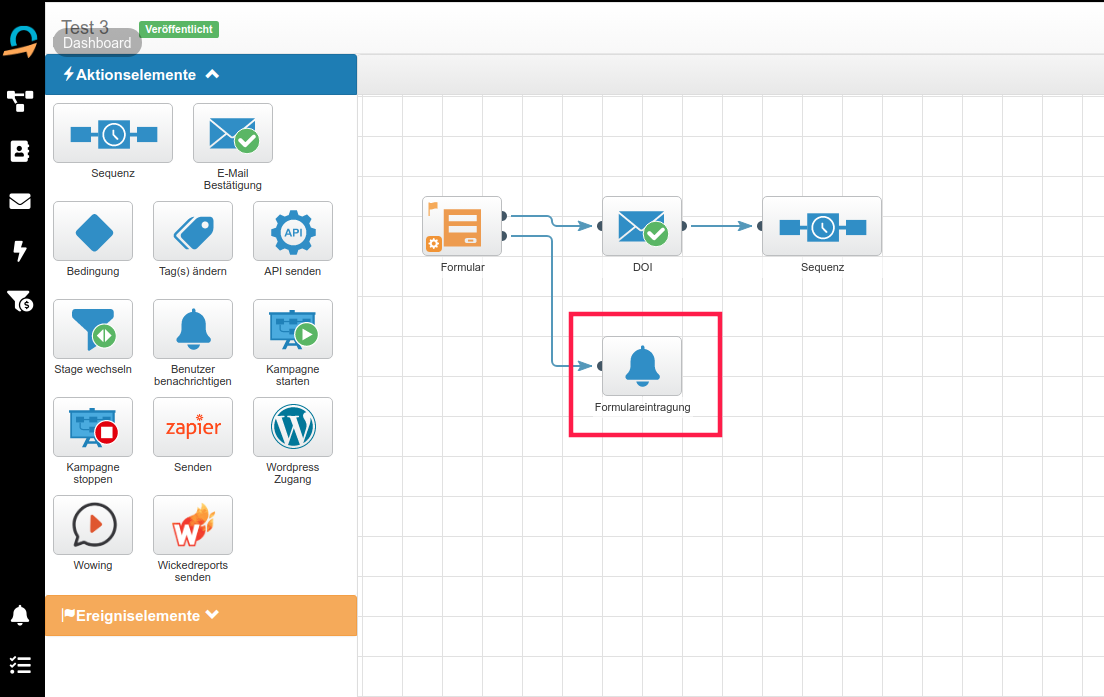1104x697 pixels.
Task: Pick the Wordpress Zugang element
Action: (x=293, y=427)
